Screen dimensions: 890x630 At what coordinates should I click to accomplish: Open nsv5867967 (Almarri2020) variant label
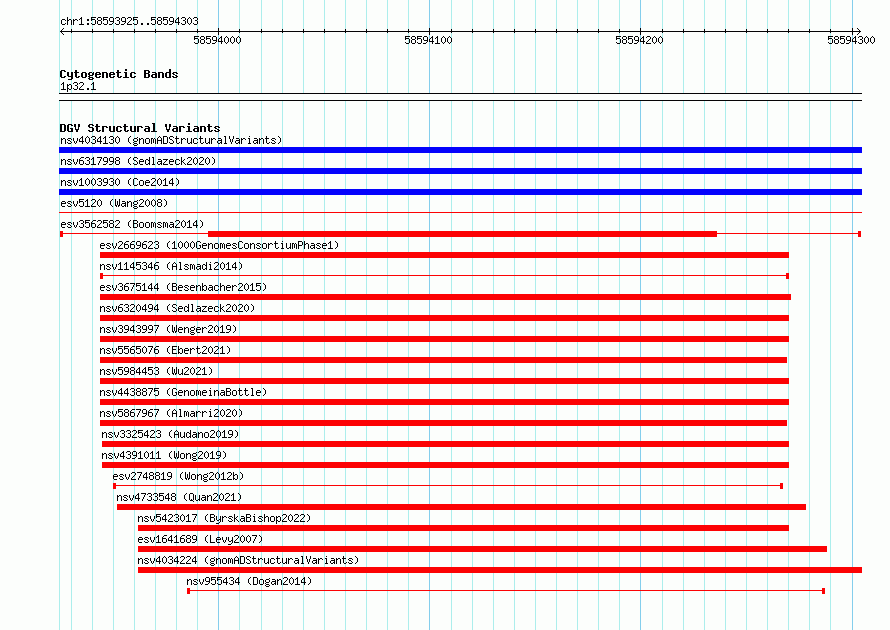[x=171, y=413]
